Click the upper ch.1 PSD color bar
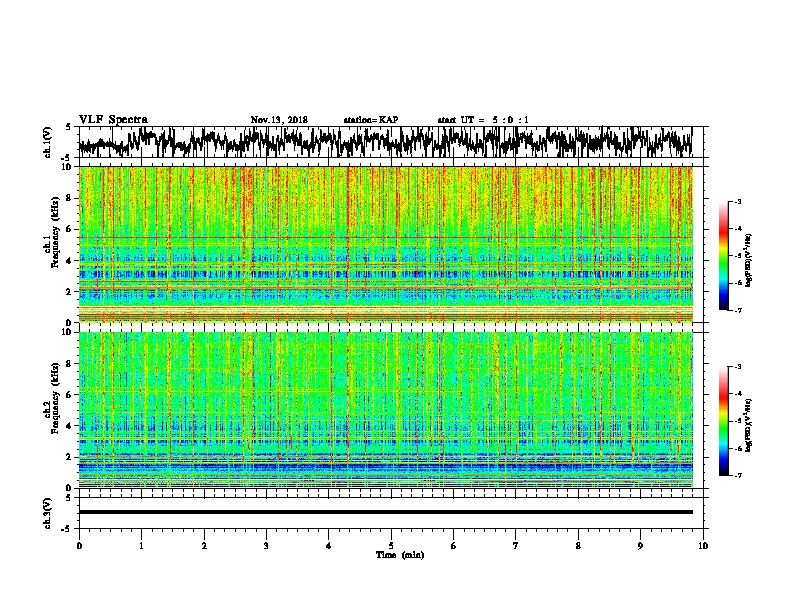Image resolution: width=792 pixels, height=612 pixels. 724,256
